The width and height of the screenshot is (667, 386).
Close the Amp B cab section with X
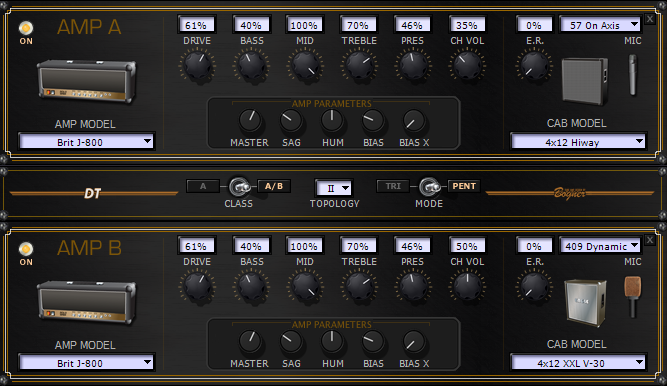click(x=650, y=240)
